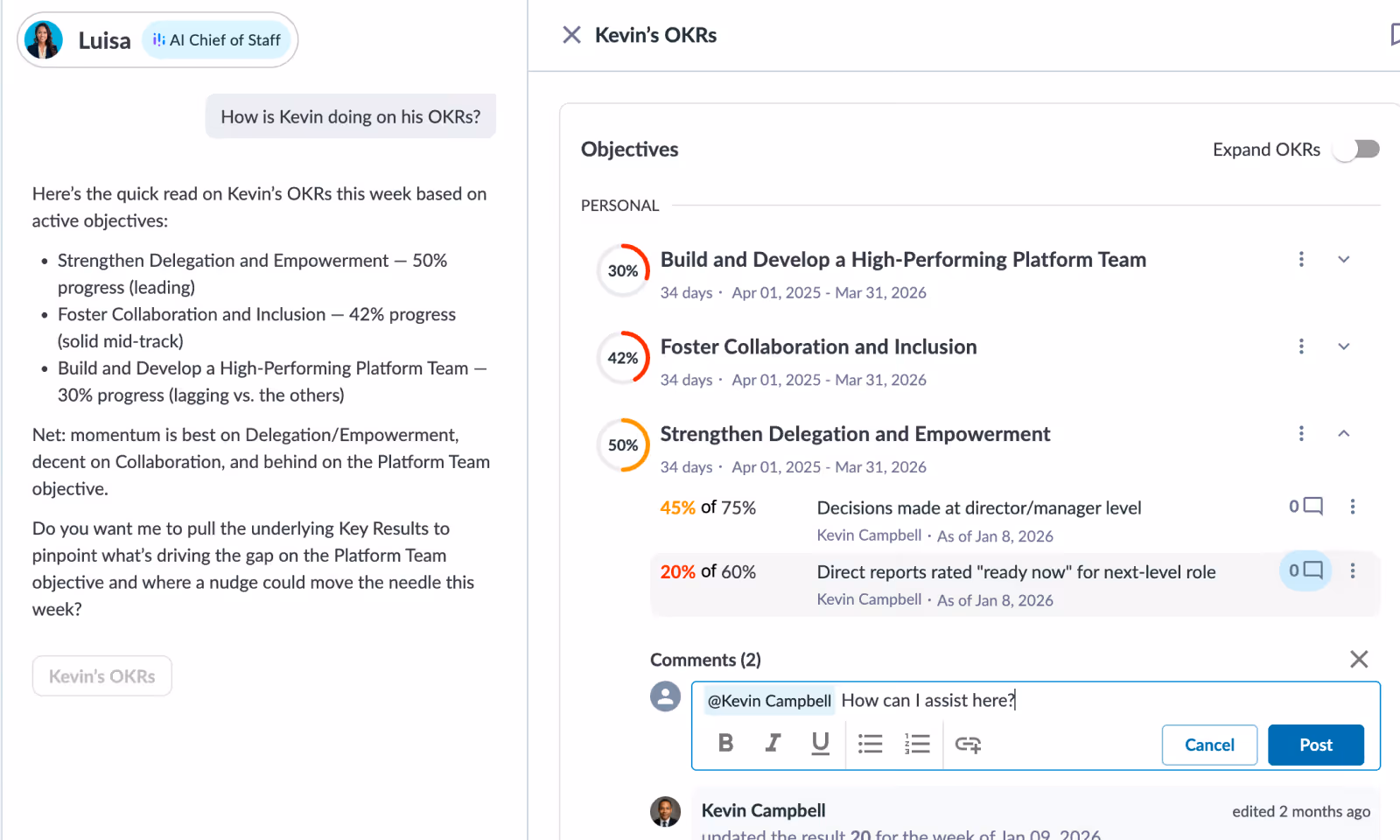This screenshot has height=840, width=1400.
Task: Click the 'edited 2 months ago' timestamp
Action: 1301,811
